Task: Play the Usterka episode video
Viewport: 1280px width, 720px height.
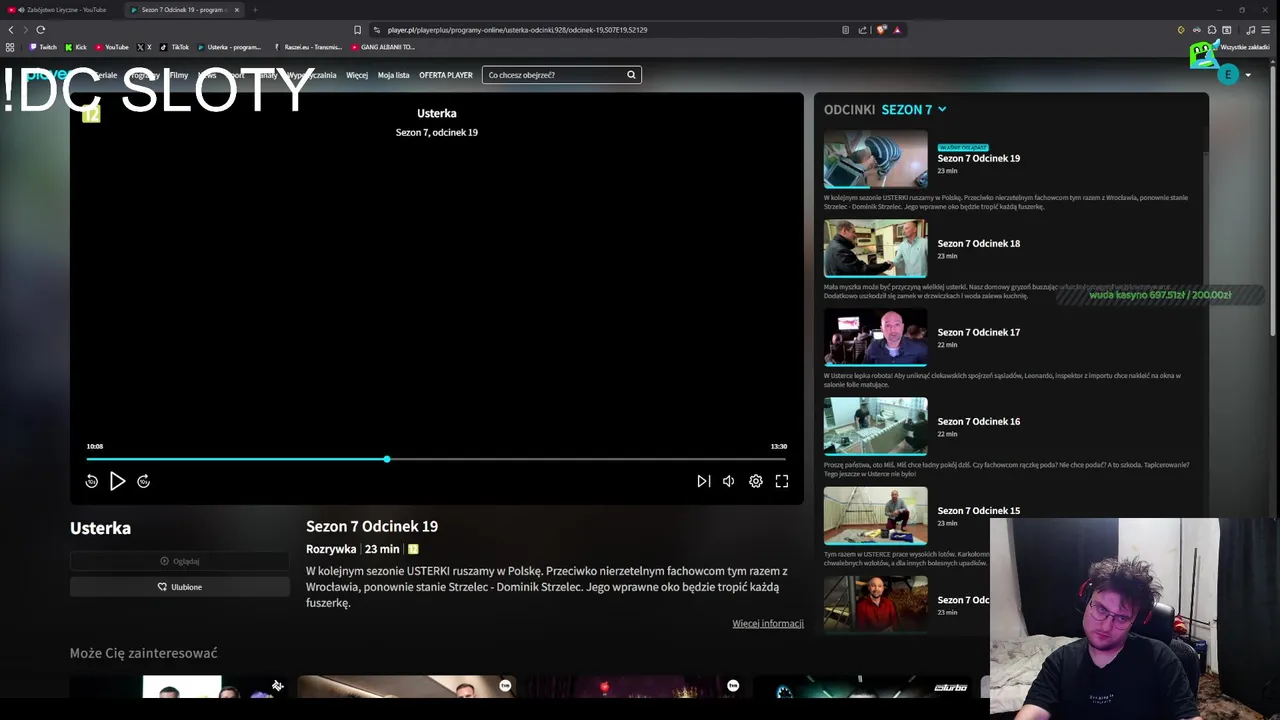Action: click(x=117, y=481)
